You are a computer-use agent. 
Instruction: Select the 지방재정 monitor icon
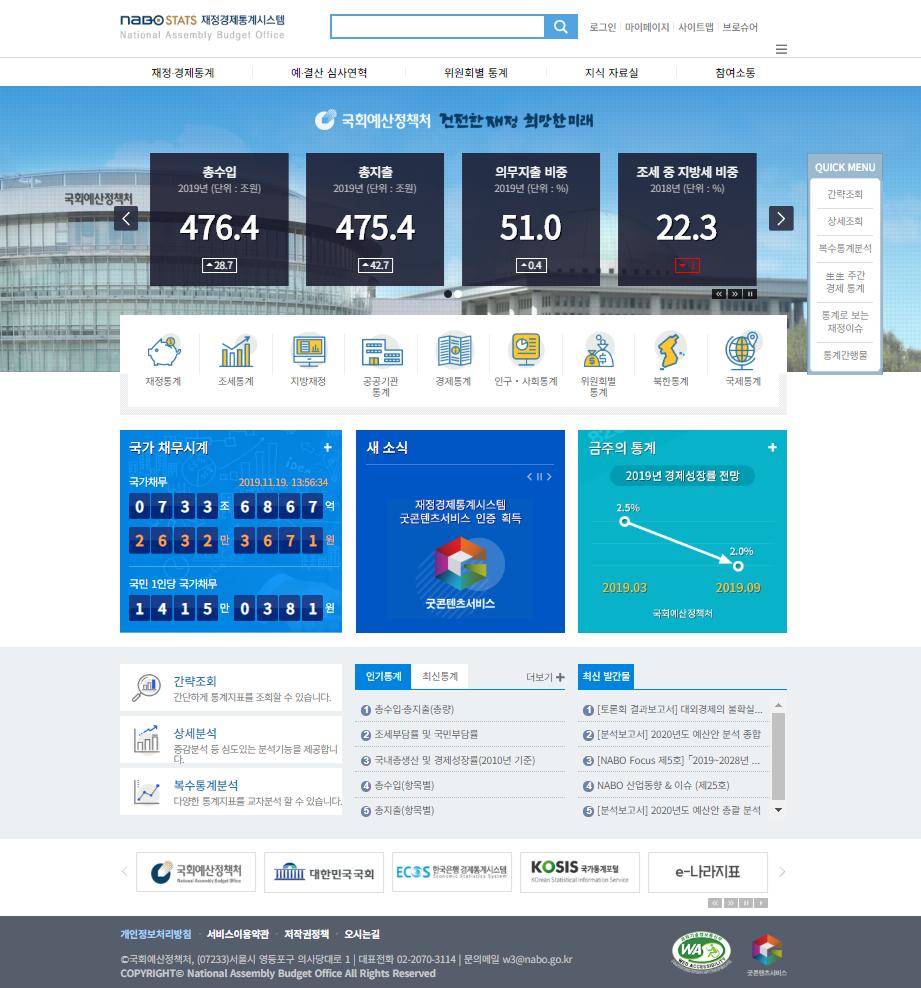tap(308, 353)
